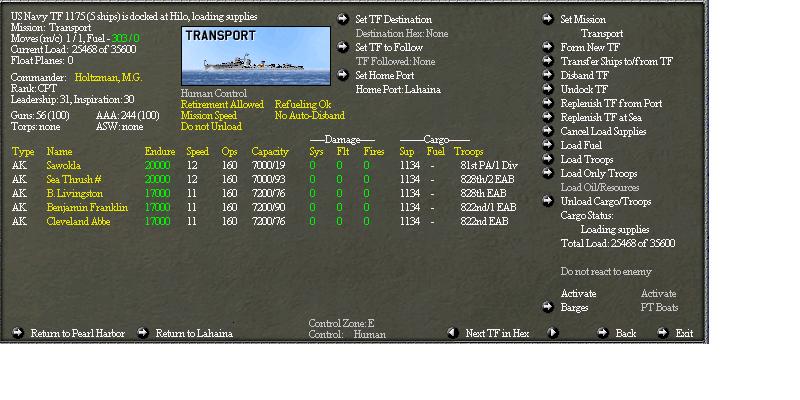Toggle Mission Speed setting
Screen dimensions: 800x400
tap(209, 116)
